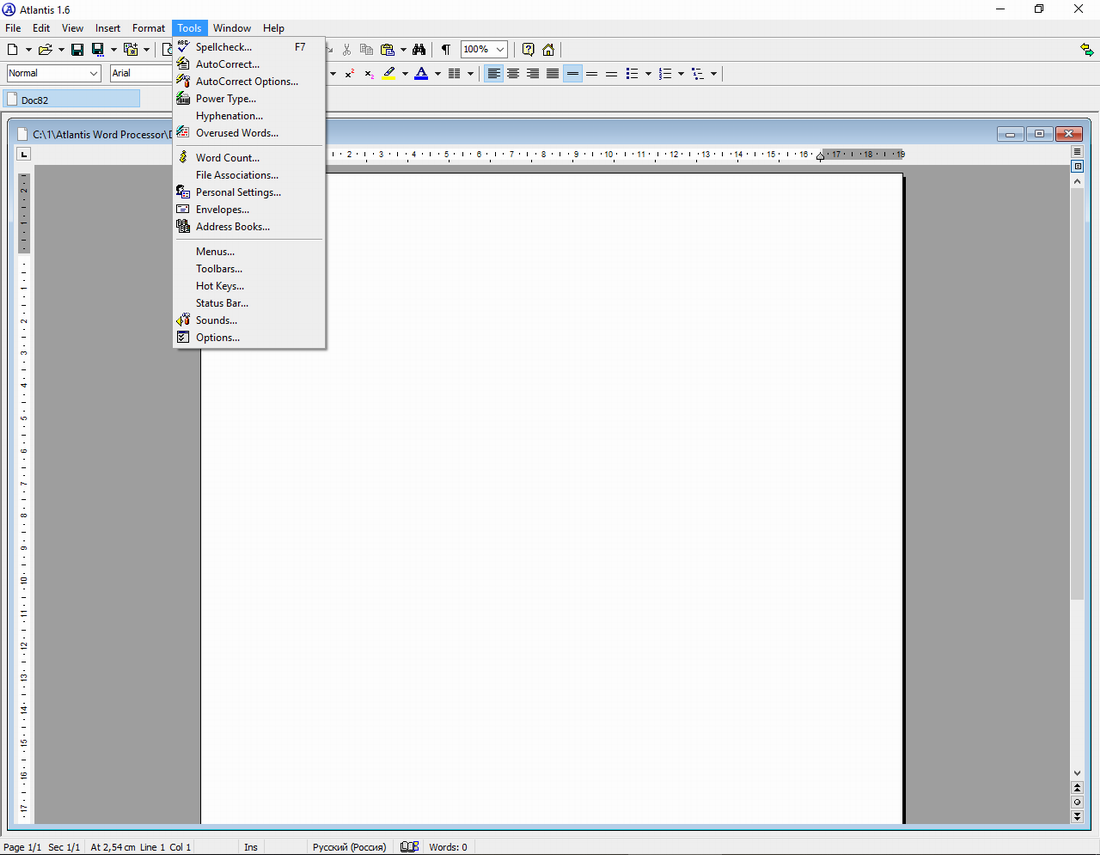Click the scroll down arrow of the vertical scrollbar

(1078, 773)
